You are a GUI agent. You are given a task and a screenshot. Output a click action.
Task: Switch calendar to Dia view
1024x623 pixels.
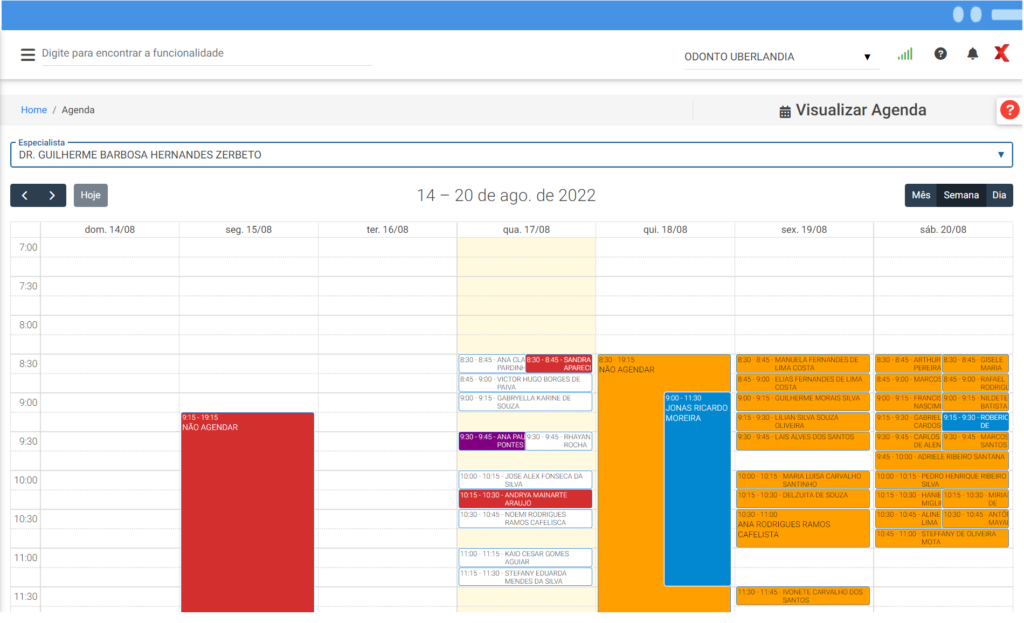click(999, 195)
